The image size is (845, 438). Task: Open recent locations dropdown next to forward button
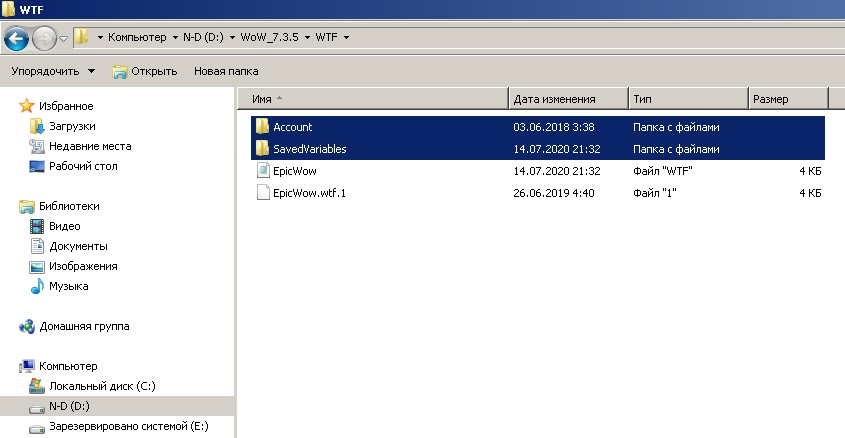coord(64,38)
